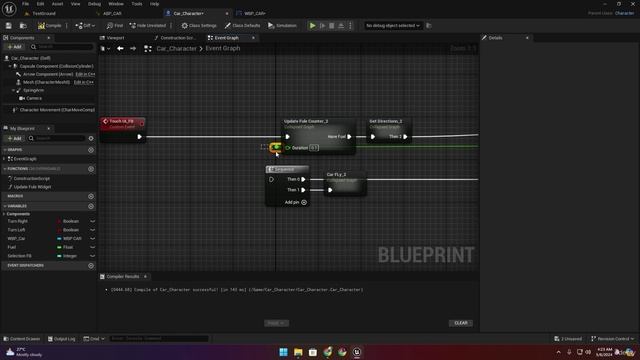The width and height of the screenshot is (640, 360).
Task: Close the Event Graph tab
Action: pyautogui.click(x=253, y=38)
